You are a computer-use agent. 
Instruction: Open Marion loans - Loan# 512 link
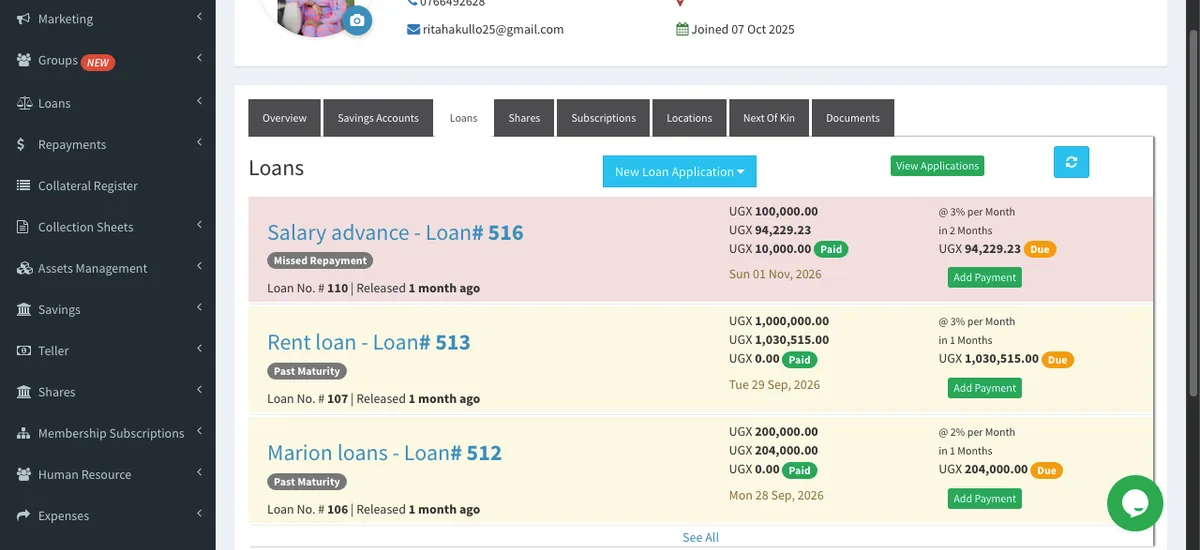(384, 453)
